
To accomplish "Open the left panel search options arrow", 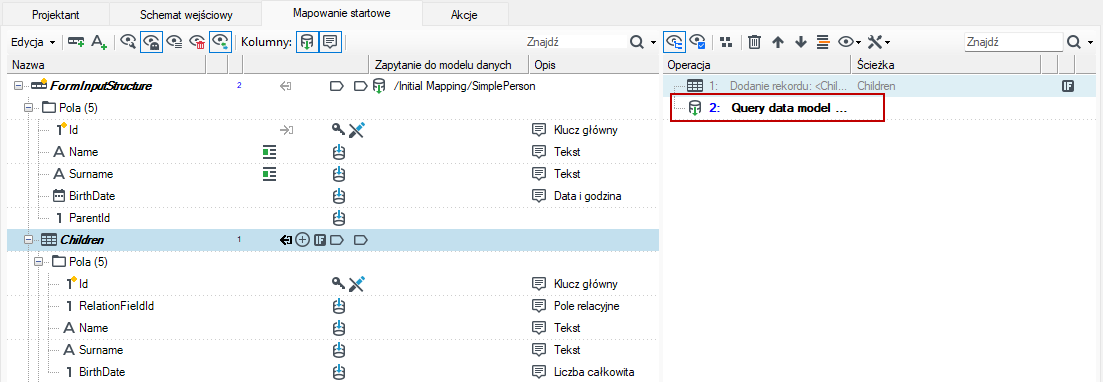I will 653,42.
